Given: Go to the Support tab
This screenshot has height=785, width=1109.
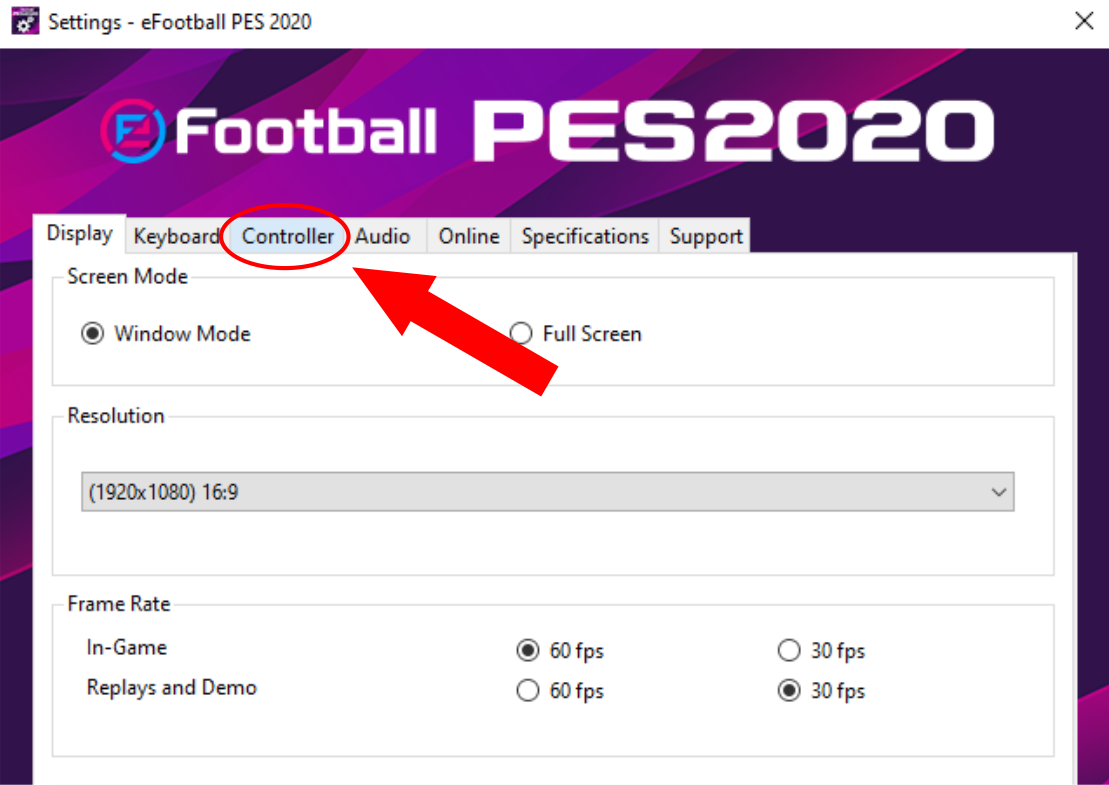Looking at the screenshot, I should click(x=704, y=236).
